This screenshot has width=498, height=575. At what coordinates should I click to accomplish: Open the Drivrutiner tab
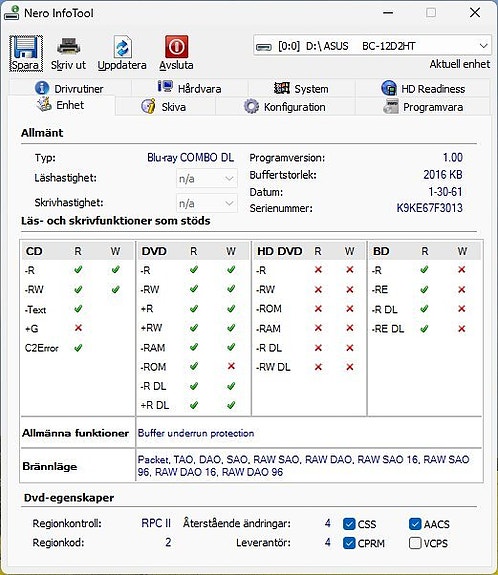70,88
